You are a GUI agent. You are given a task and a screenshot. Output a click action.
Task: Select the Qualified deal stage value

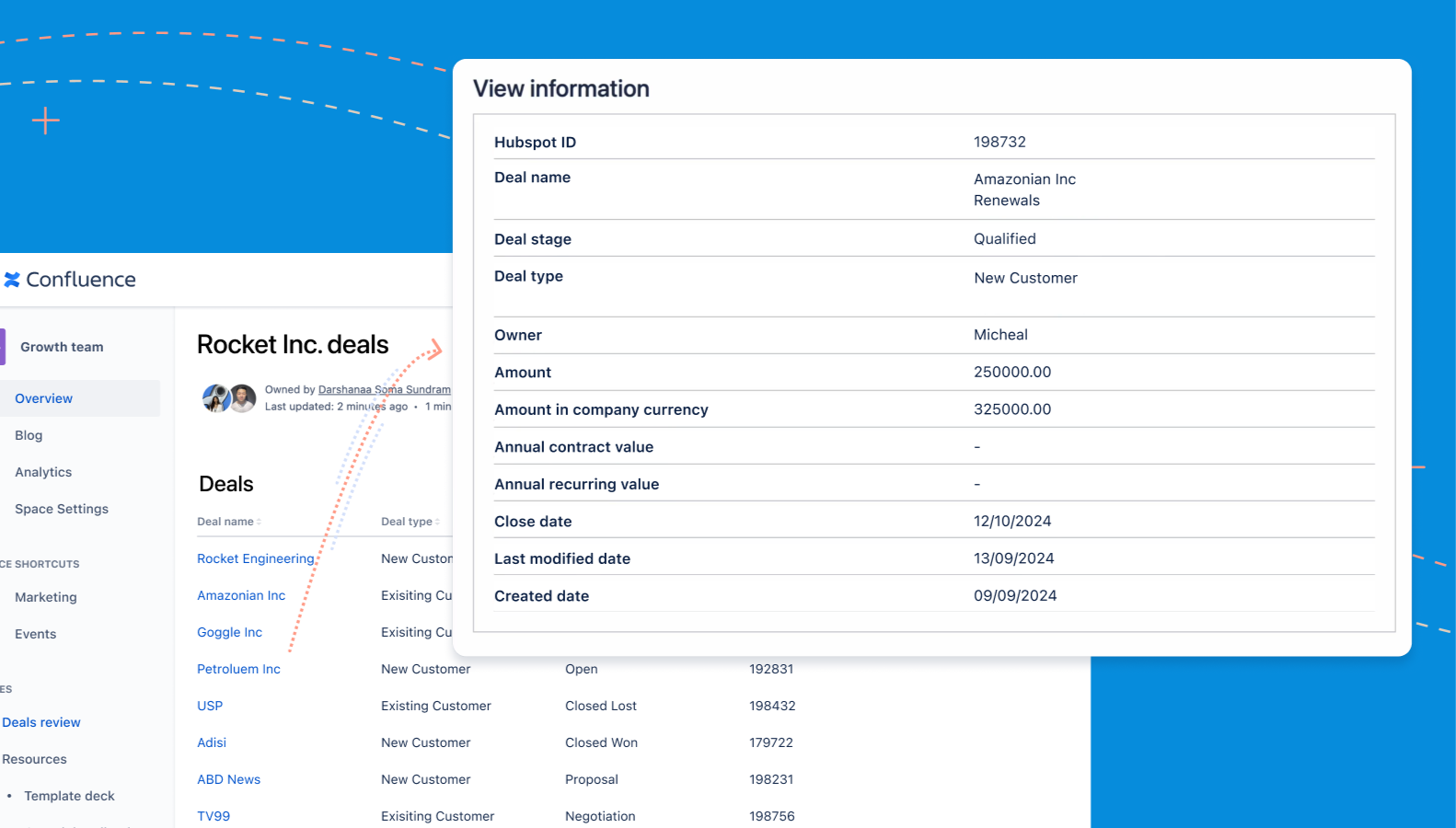pos(1005,239)
